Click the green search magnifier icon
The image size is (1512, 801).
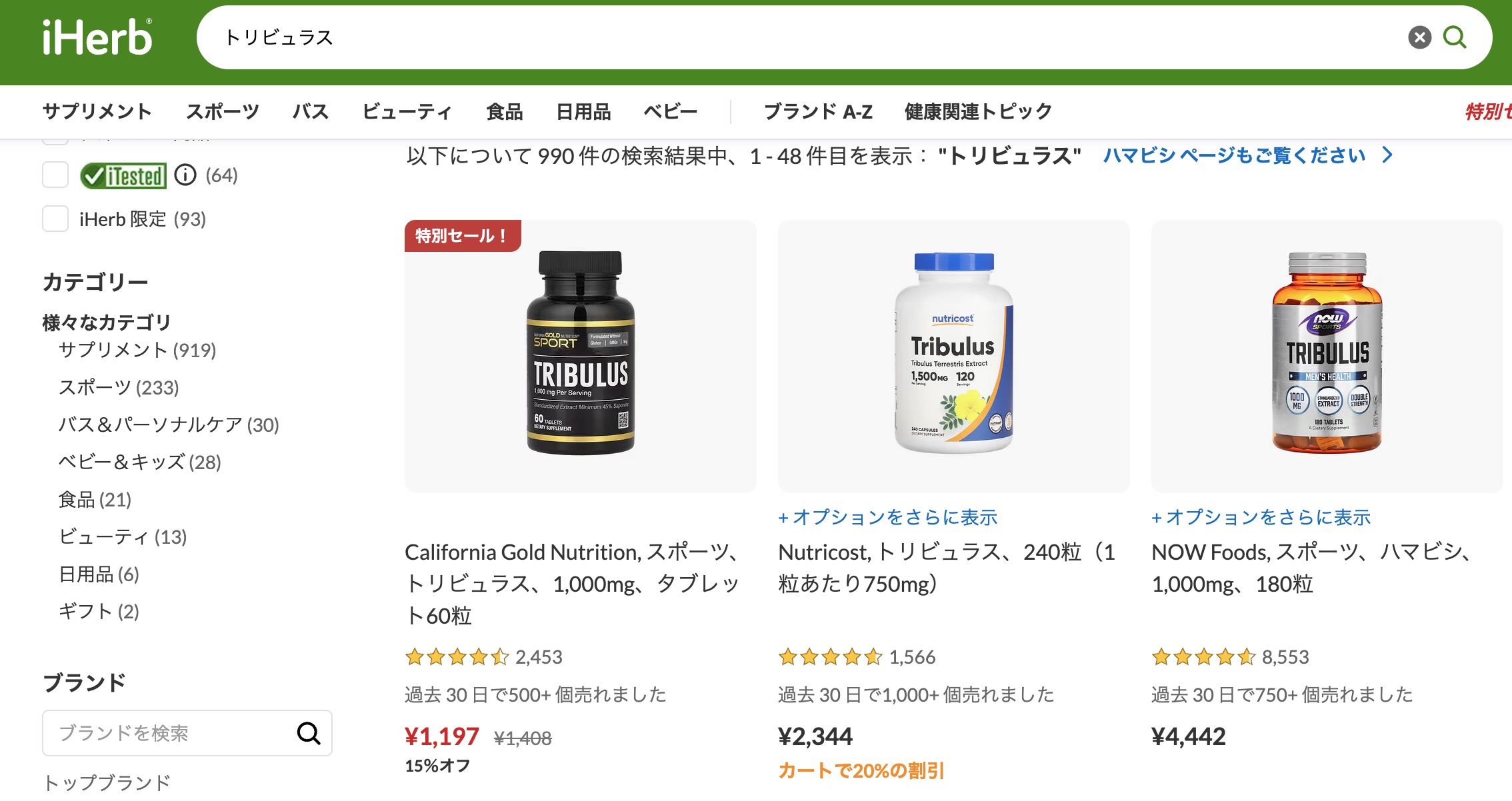coord(1455,37)
